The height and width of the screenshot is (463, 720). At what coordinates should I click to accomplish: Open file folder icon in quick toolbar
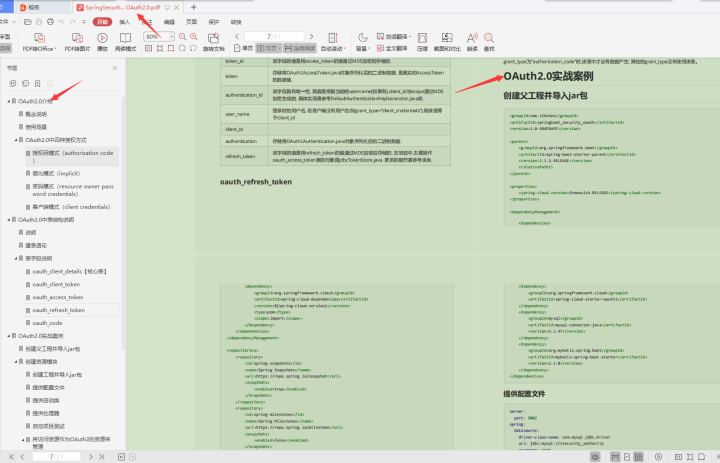pyautogui.click(x=28, y=22)
